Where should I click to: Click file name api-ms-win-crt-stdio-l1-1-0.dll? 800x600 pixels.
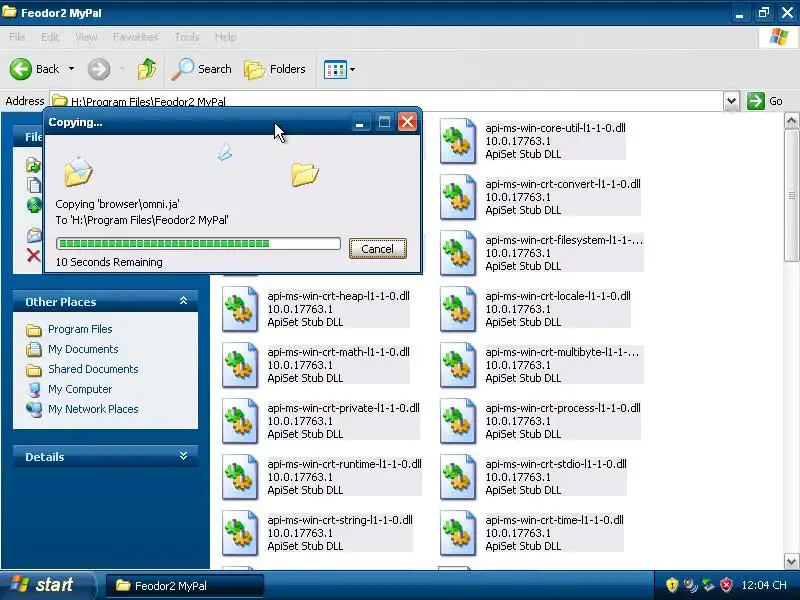(556, 464)
